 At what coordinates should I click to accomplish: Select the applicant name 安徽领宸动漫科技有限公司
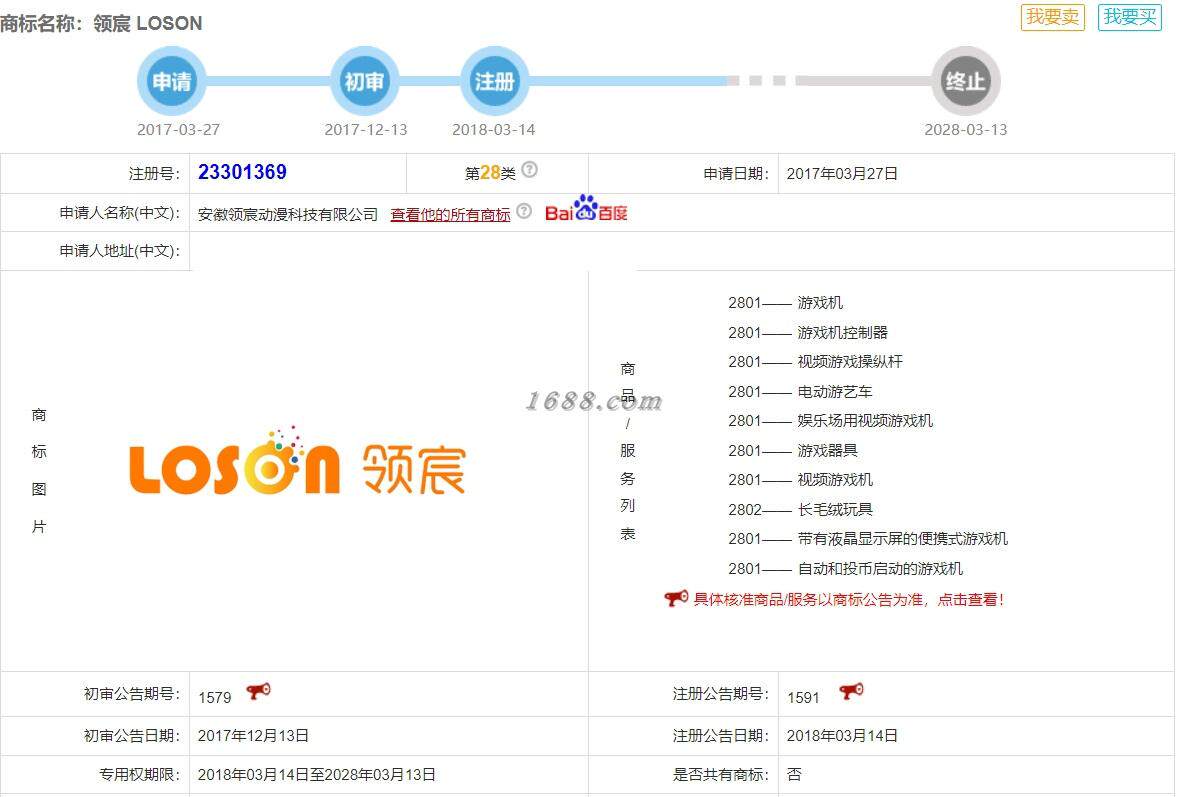(x=287, y=215)
